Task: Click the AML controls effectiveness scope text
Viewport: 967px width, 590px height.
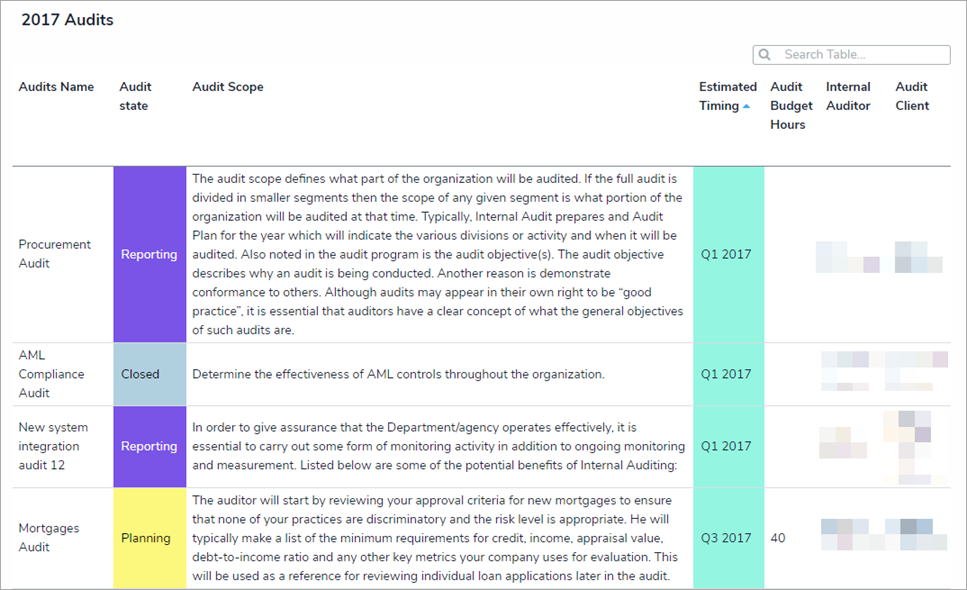Action: [x=398, y=374]
